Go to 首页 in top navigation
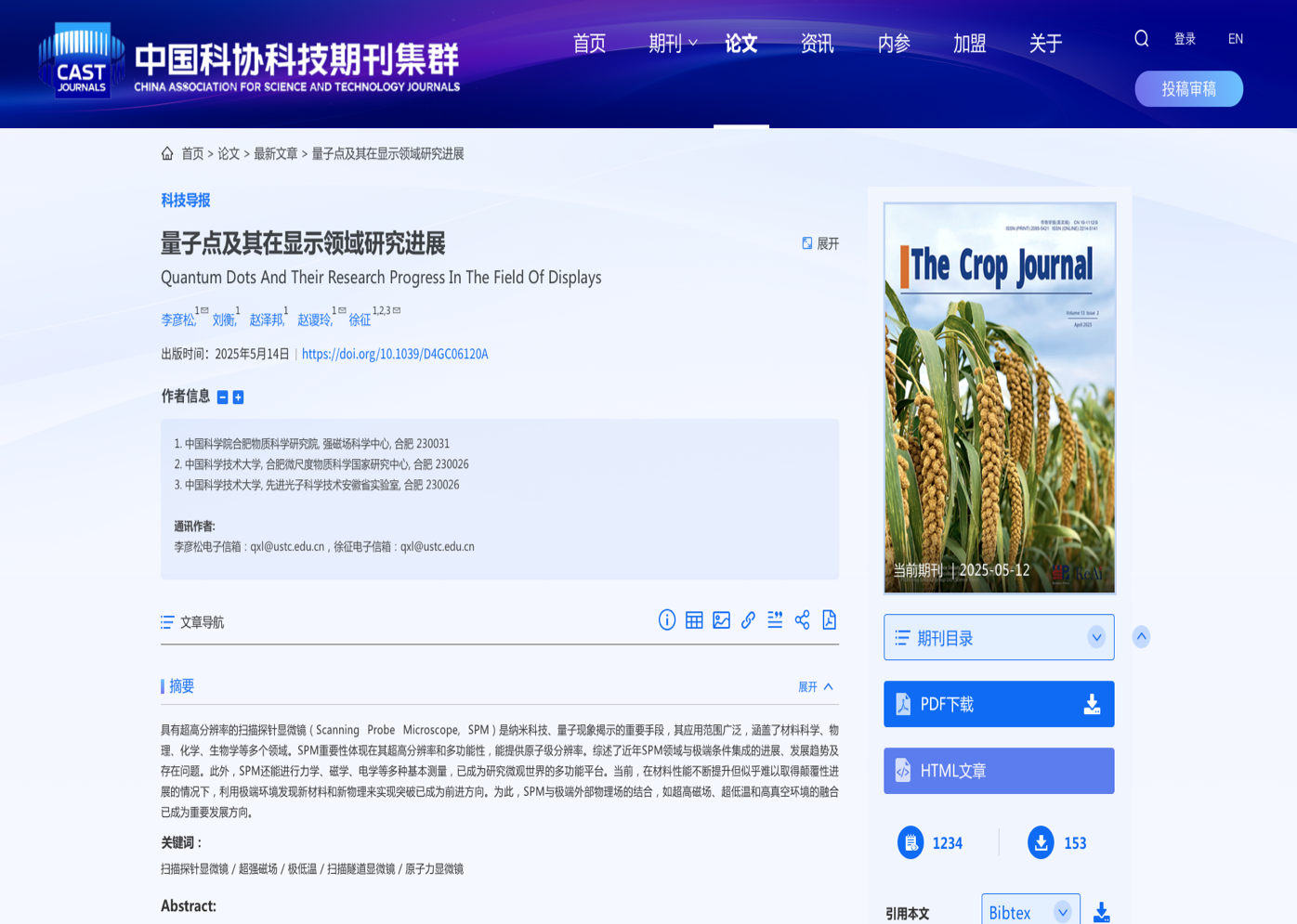The image size is (1297, 924). (x=589, y=44)
